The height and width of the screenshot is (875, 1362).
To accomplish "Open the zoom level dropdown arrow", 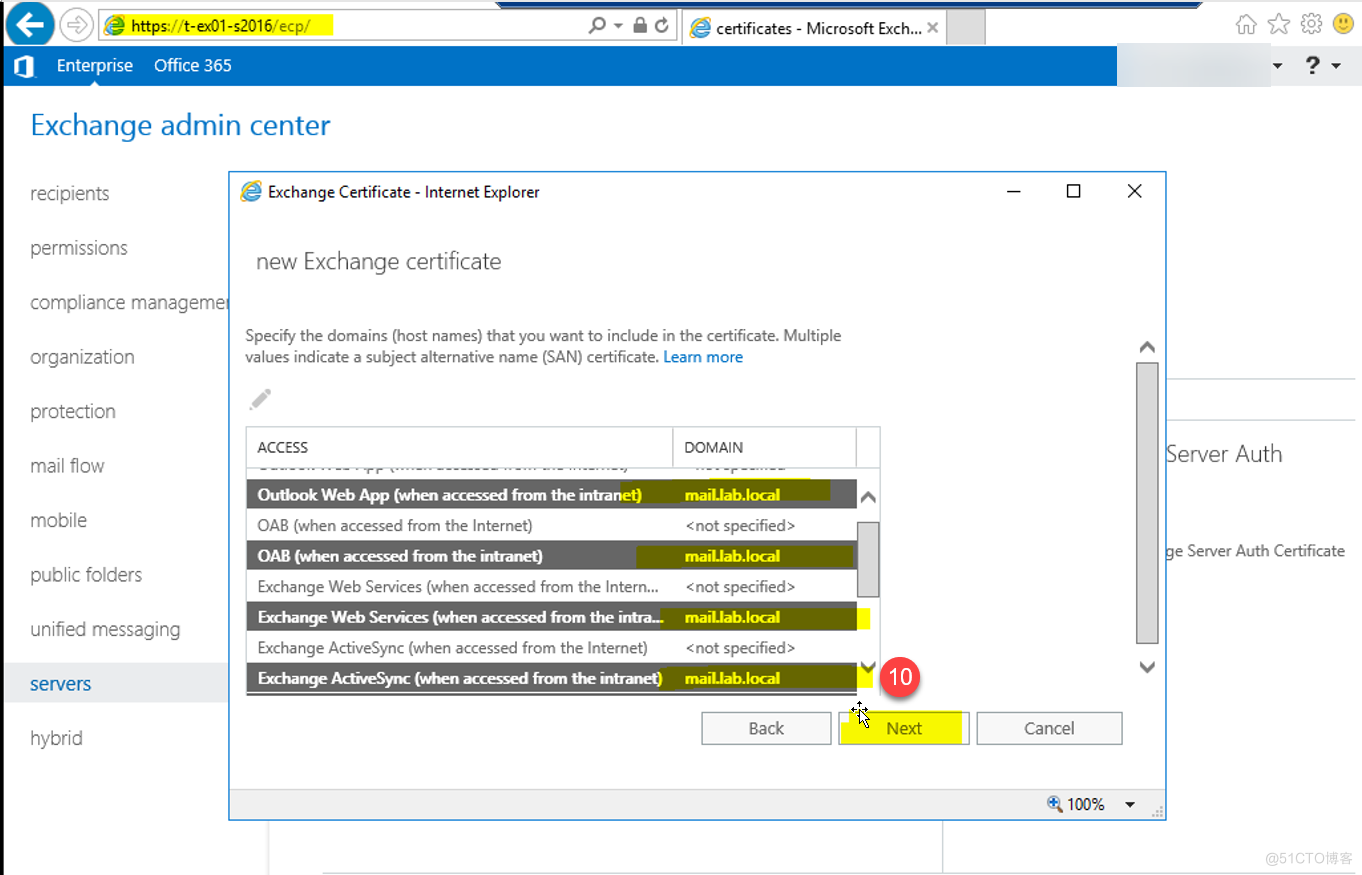I will pos(1130,804).
